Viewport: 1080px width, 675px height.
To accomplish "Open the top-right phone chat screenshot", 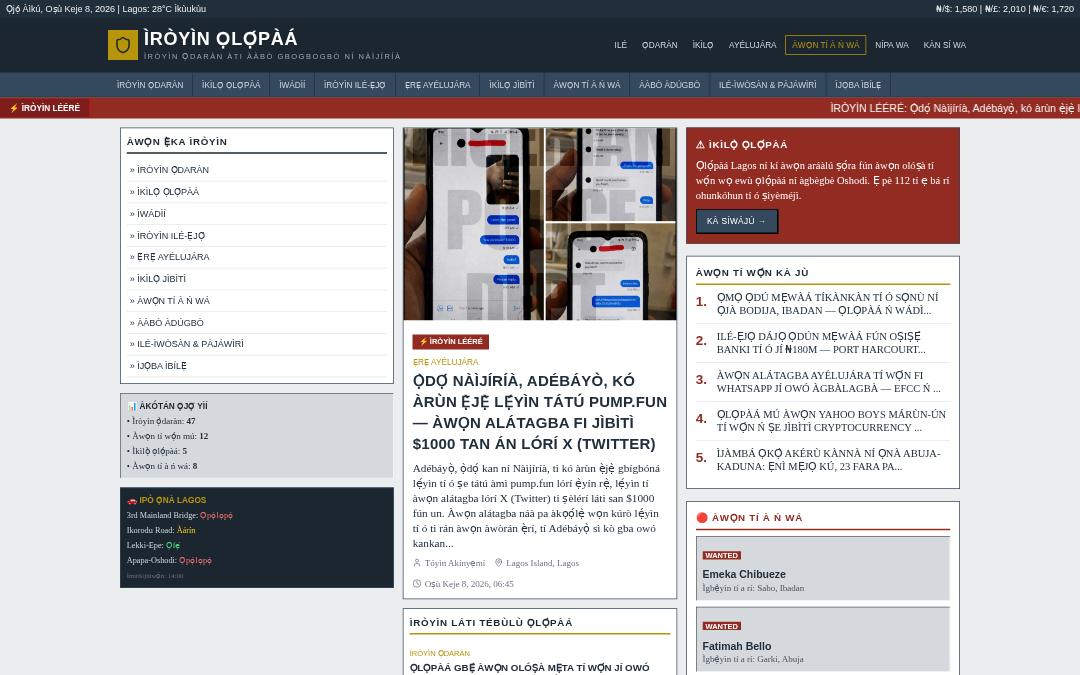I will (x=610, y=174).
